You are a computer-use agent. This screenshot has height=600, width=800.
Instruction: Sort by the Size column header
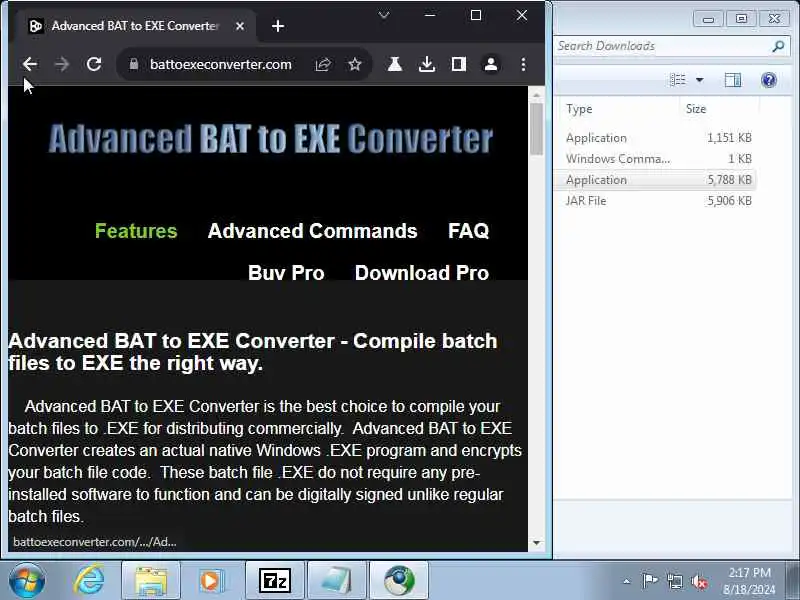[695, 109]
